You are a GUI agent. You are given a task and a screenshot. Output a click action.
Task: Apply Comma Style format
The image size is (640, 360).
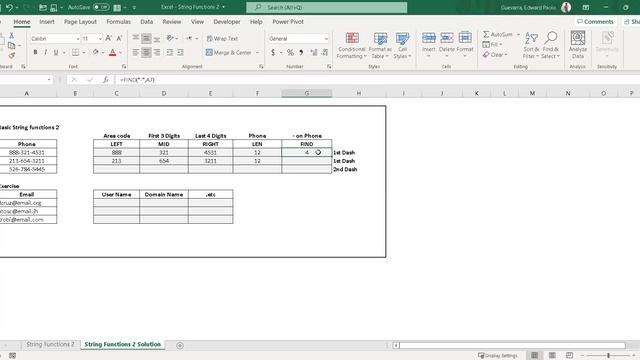301,52
